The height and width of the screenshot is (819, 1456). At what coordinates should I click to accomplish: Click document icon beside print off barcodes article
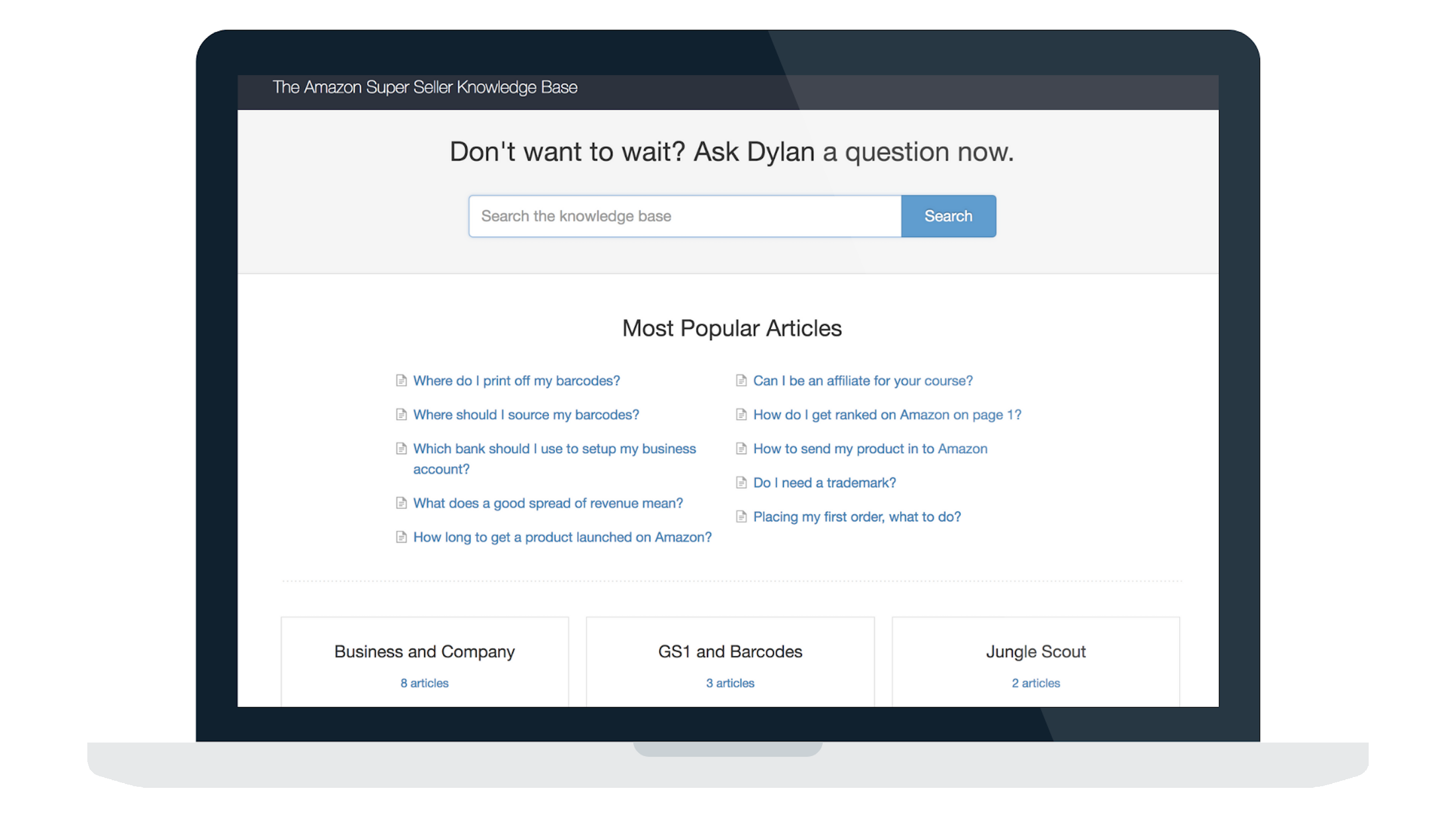pos(401,381)
